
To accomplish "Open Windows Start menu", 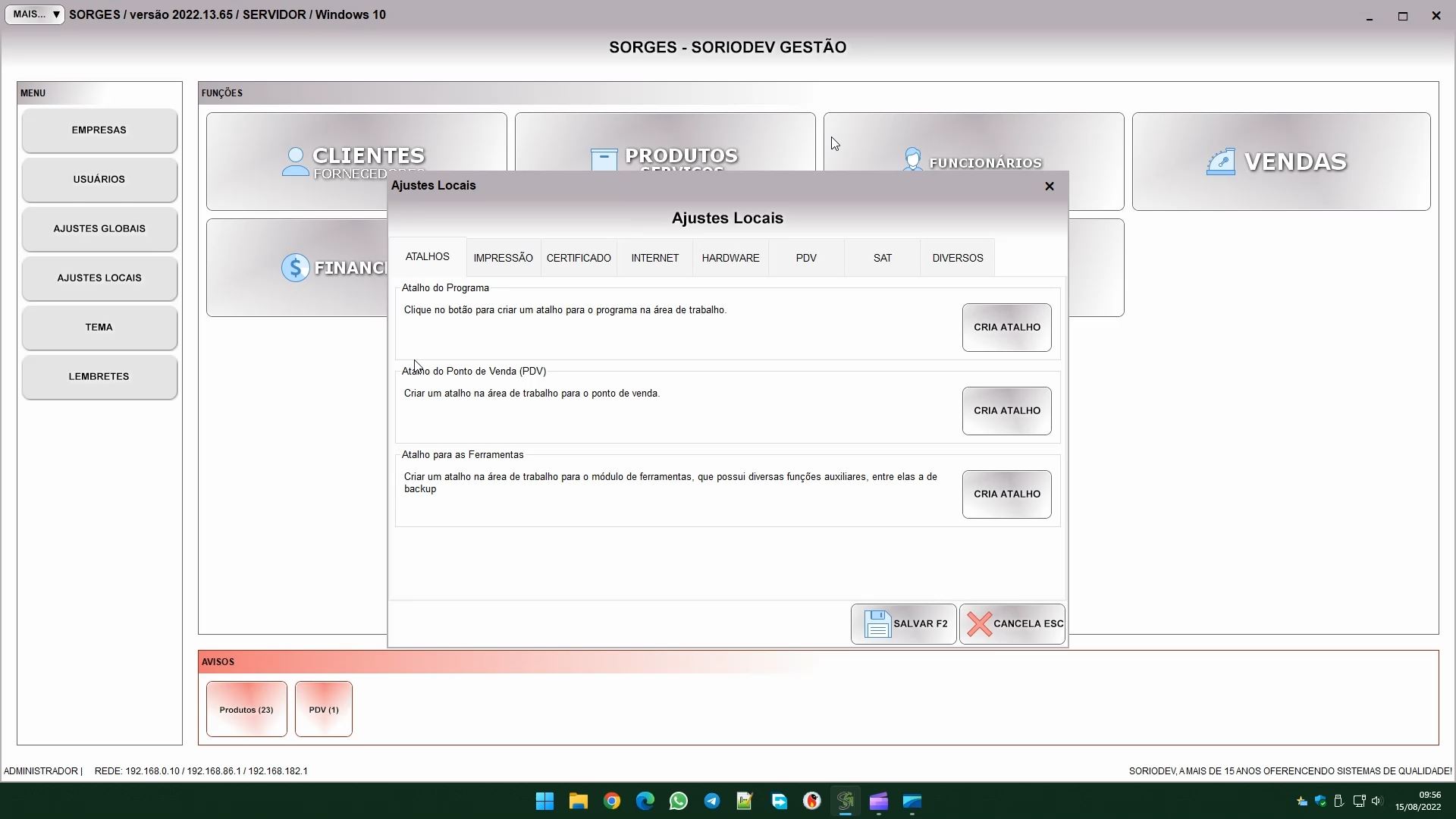I will coord(544,802).
